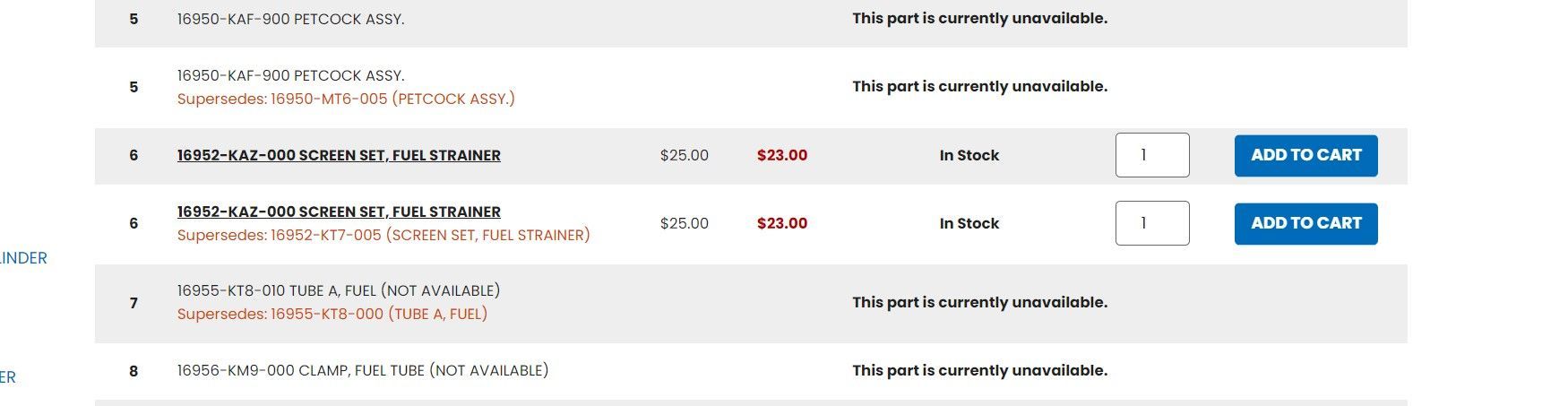The width and height of the screenshot is (1568, 406).
Task: Click reference number 7 for TUBE A
Action: [134, 303]
